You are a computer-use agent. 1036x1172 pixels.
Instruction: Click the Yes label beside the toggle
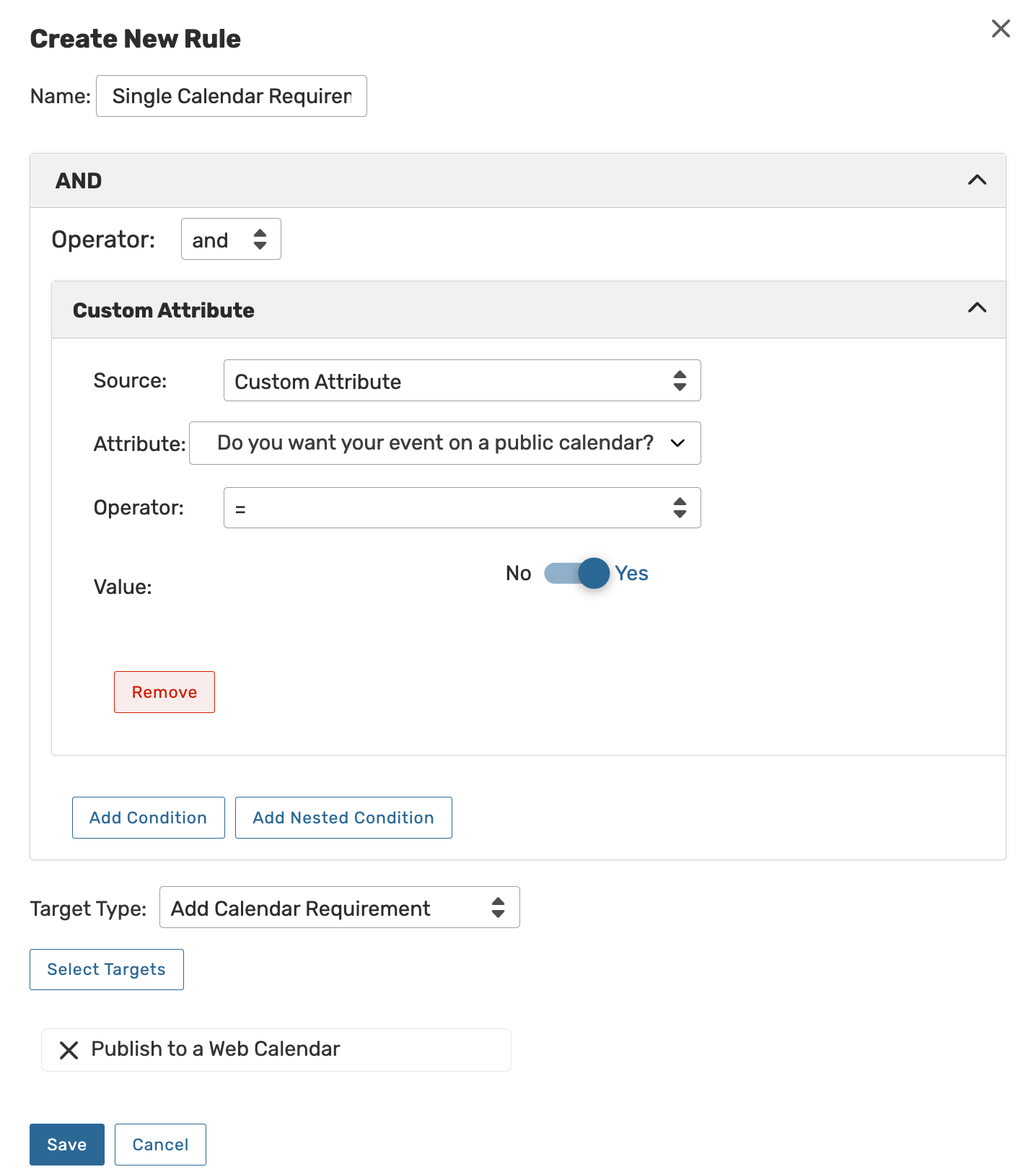tap(631, 574)
